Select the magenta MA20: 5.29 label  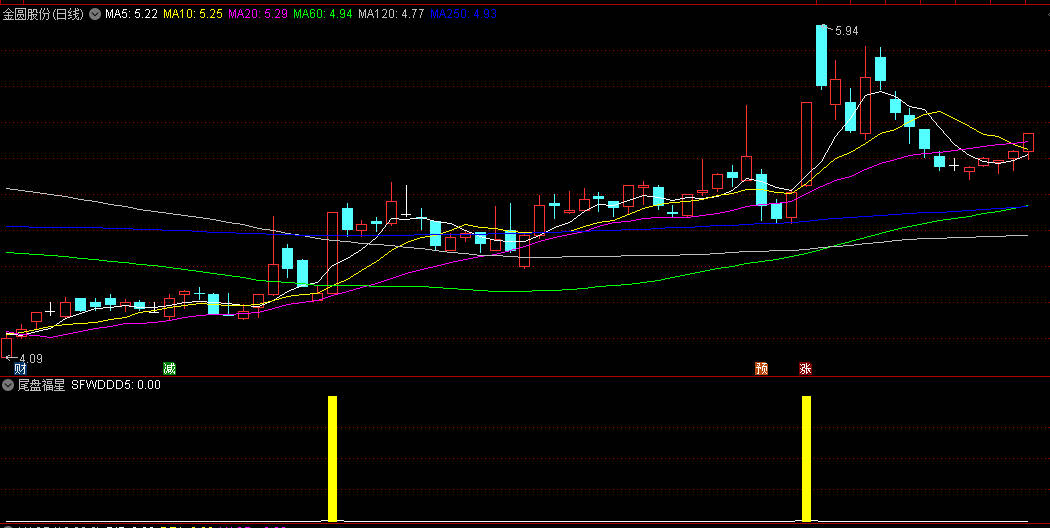258,14
